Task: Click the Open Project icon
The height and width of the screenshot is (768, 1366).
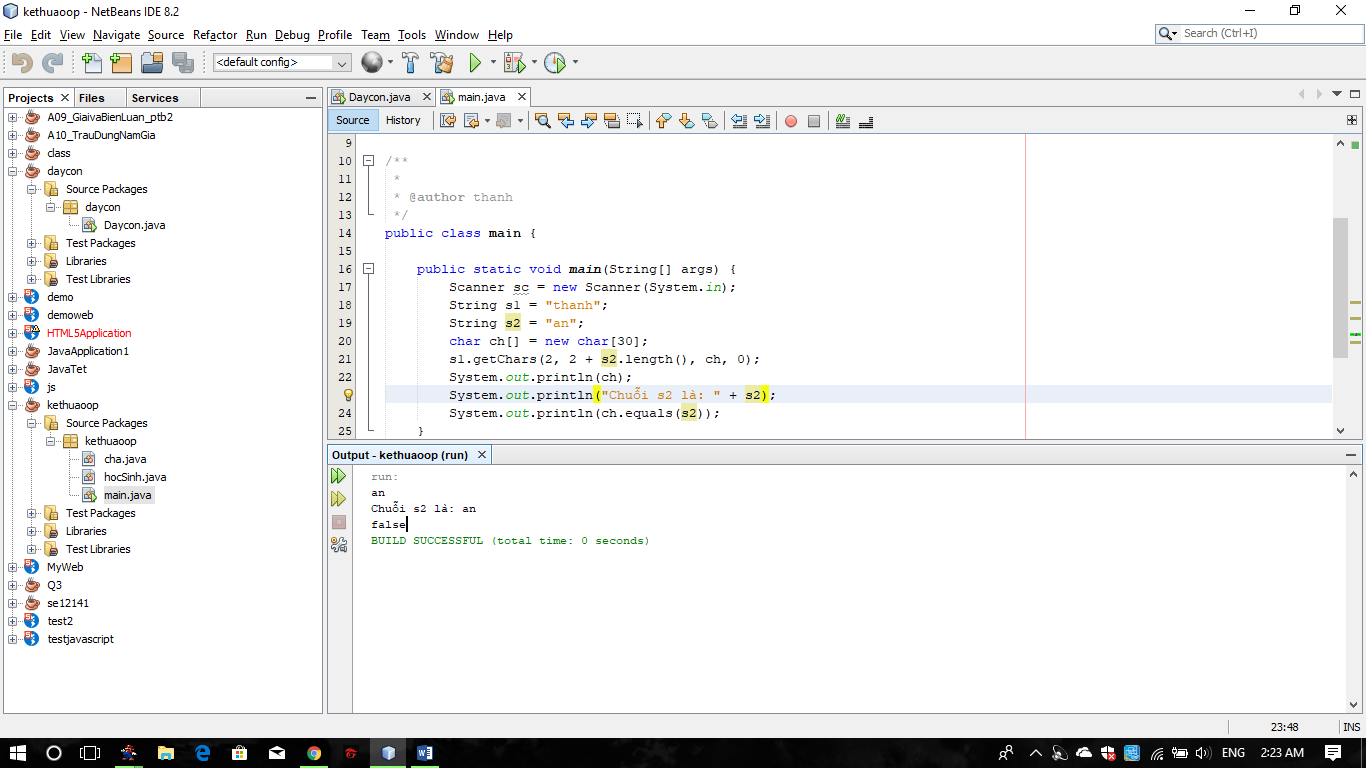Action: 152,62
